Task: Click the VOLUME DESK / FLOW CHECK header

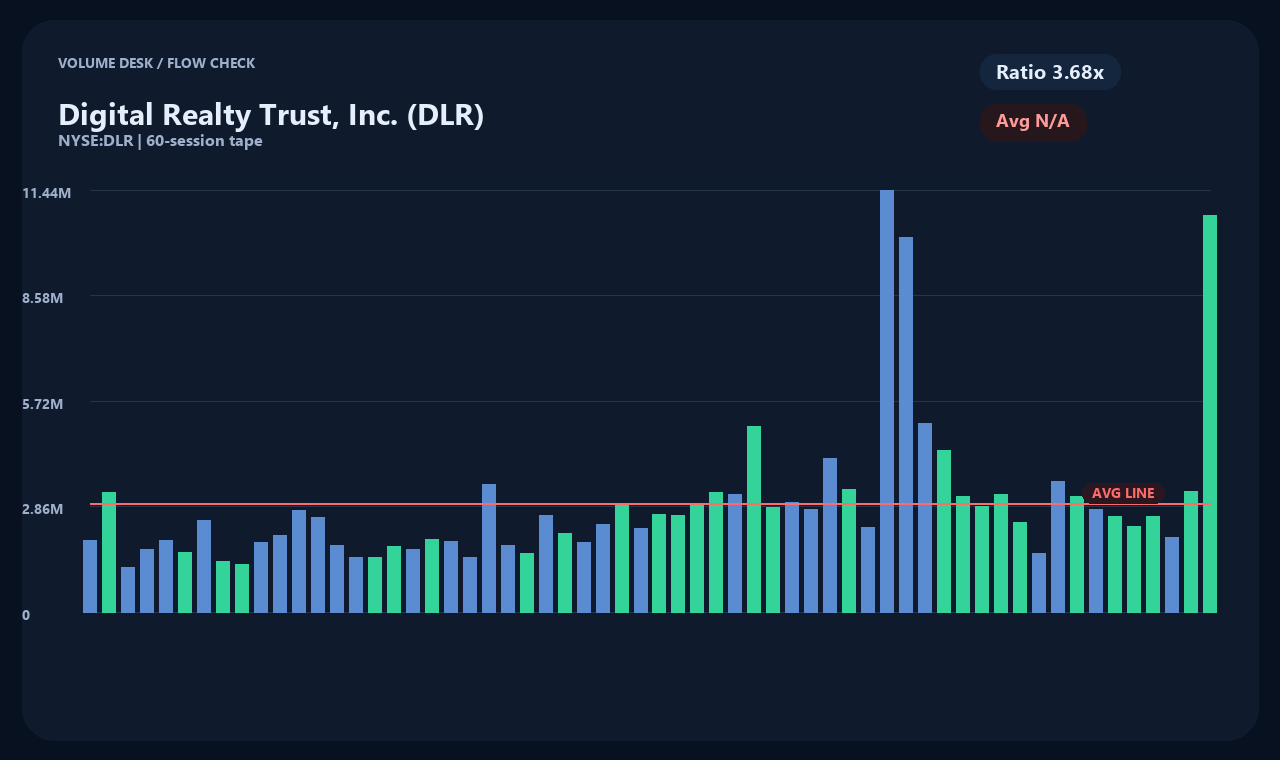Action: (156, 63)
